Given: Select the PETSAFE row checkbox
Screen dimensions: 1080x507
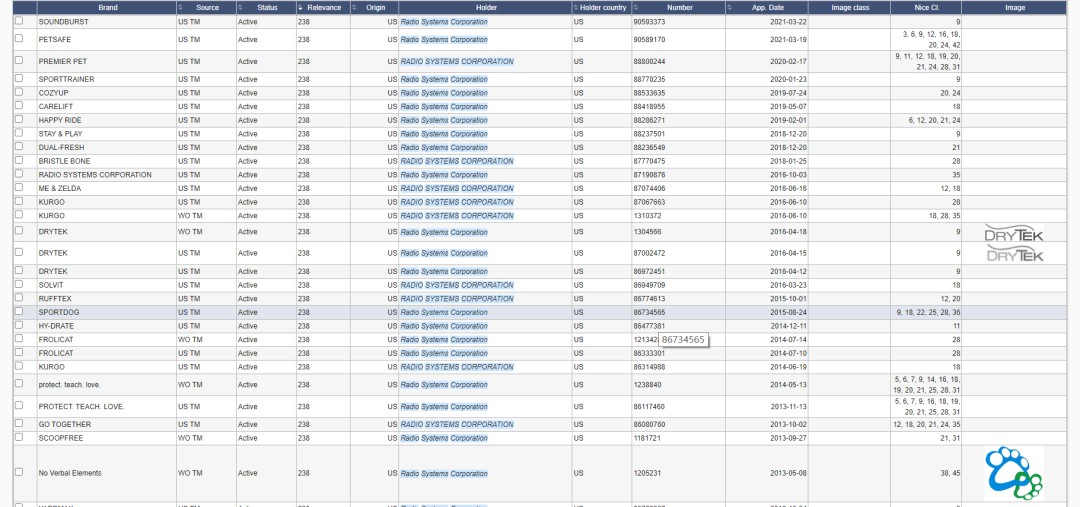Looking at the screenshot, I should (19, 39).
